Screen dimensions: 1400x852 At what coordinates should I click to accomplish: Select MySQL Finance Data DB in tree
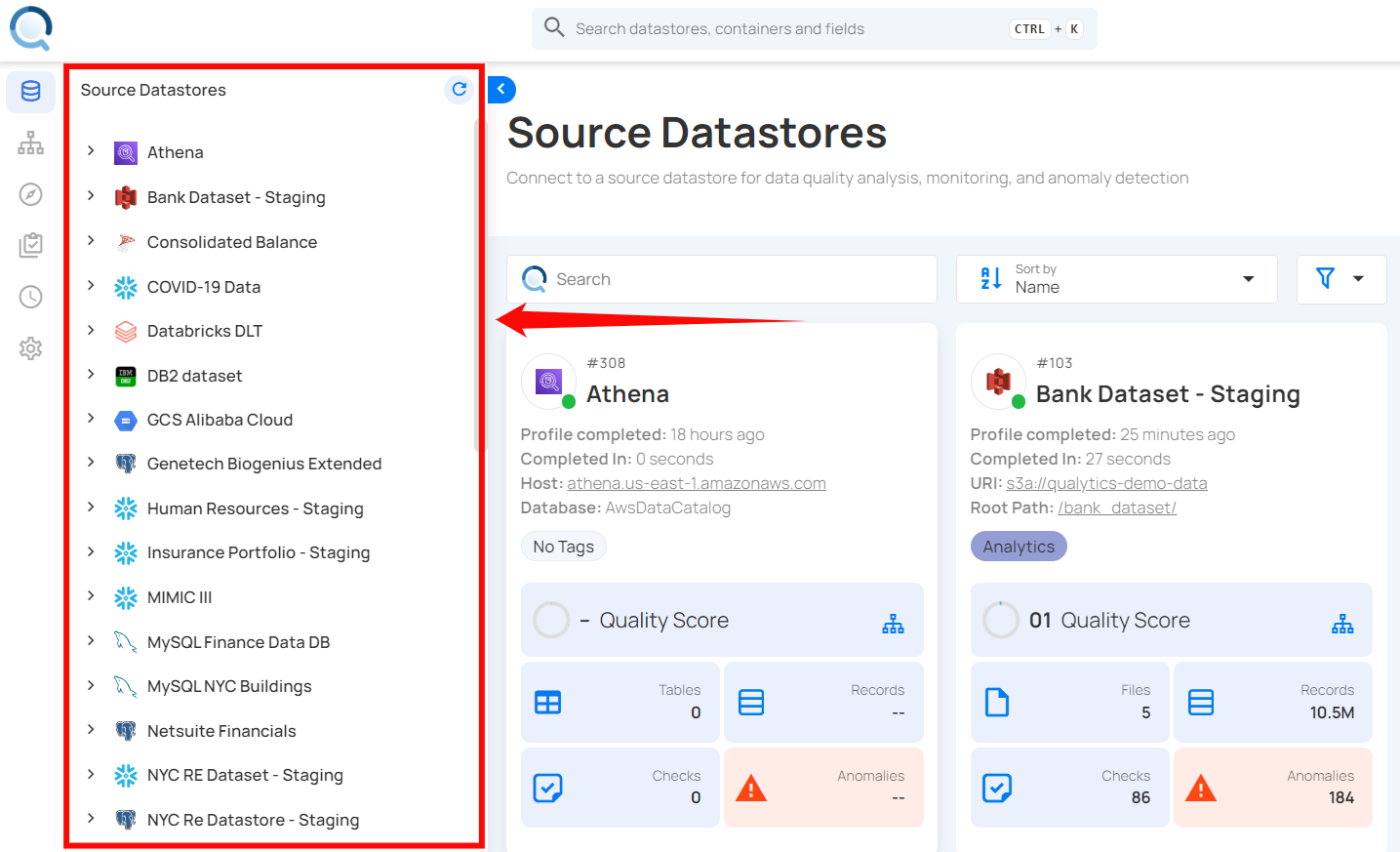tap(238, 642)
